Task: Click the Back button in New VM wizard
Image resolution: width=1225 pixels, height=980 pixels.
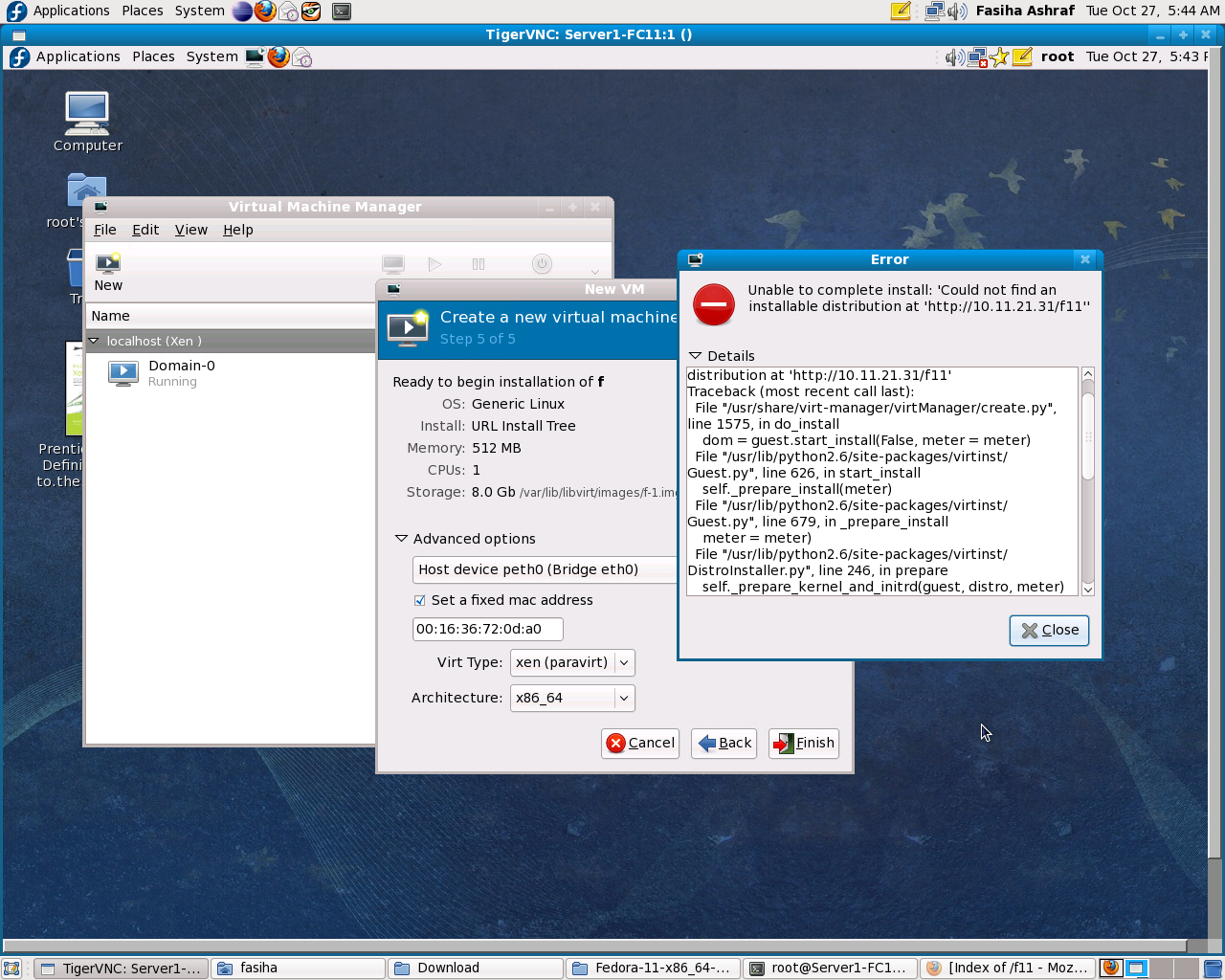Action: point(724,743)
